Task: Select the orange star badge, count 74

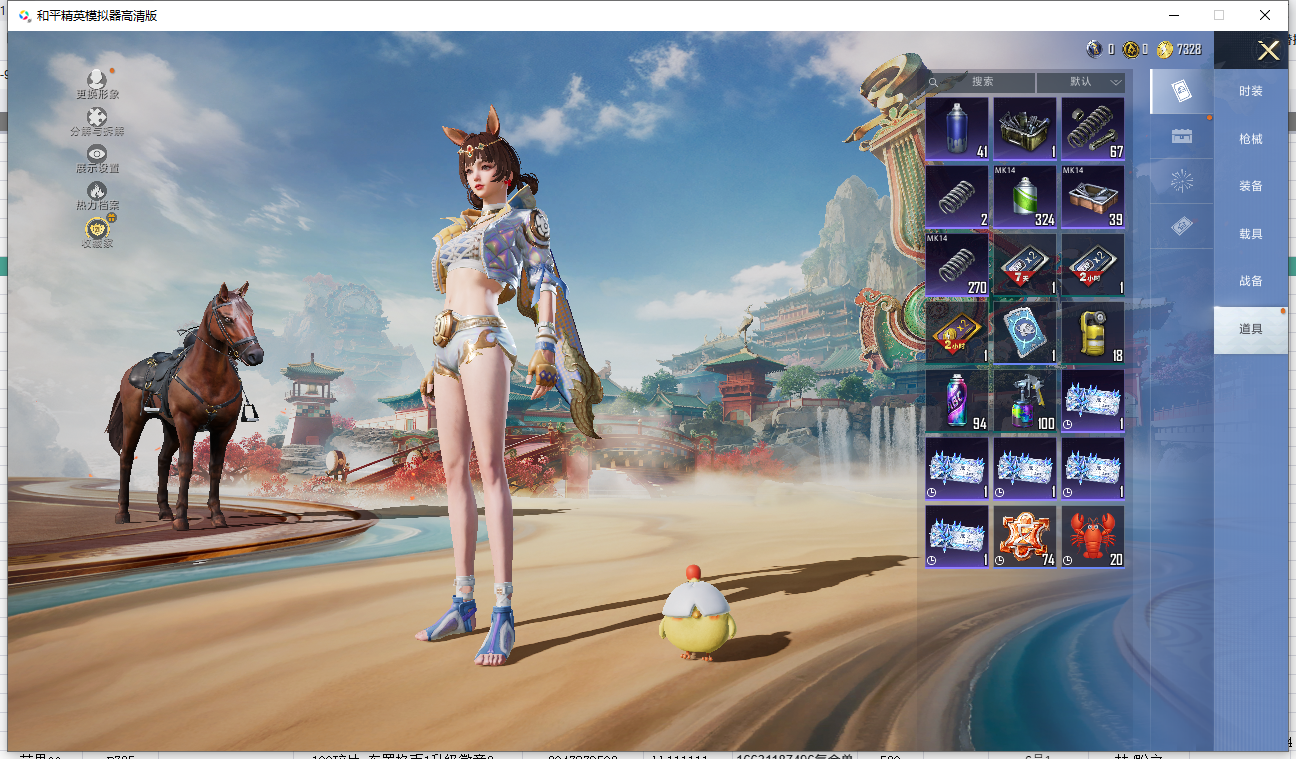Action: point(1025,536)
